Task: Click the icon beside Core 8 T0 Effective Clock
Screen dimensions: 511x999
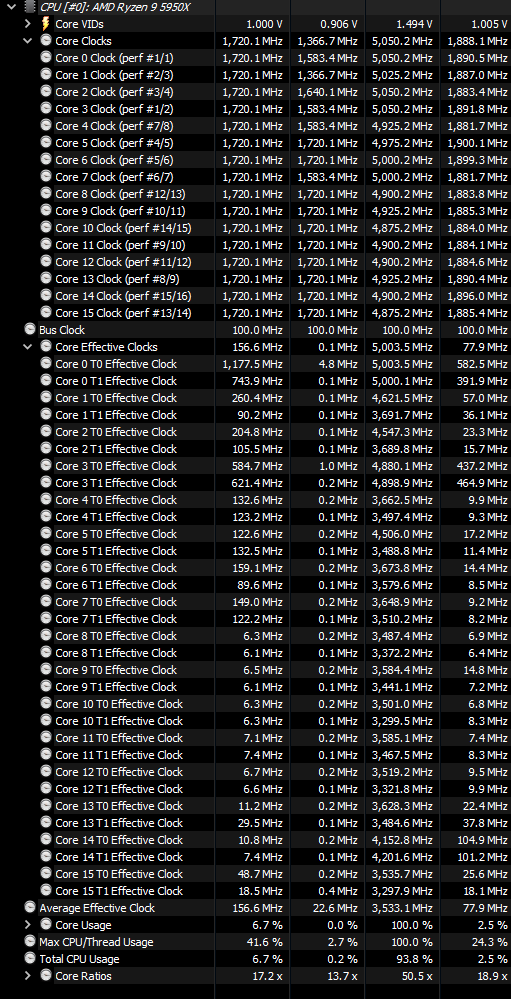Action: (45, 635)
